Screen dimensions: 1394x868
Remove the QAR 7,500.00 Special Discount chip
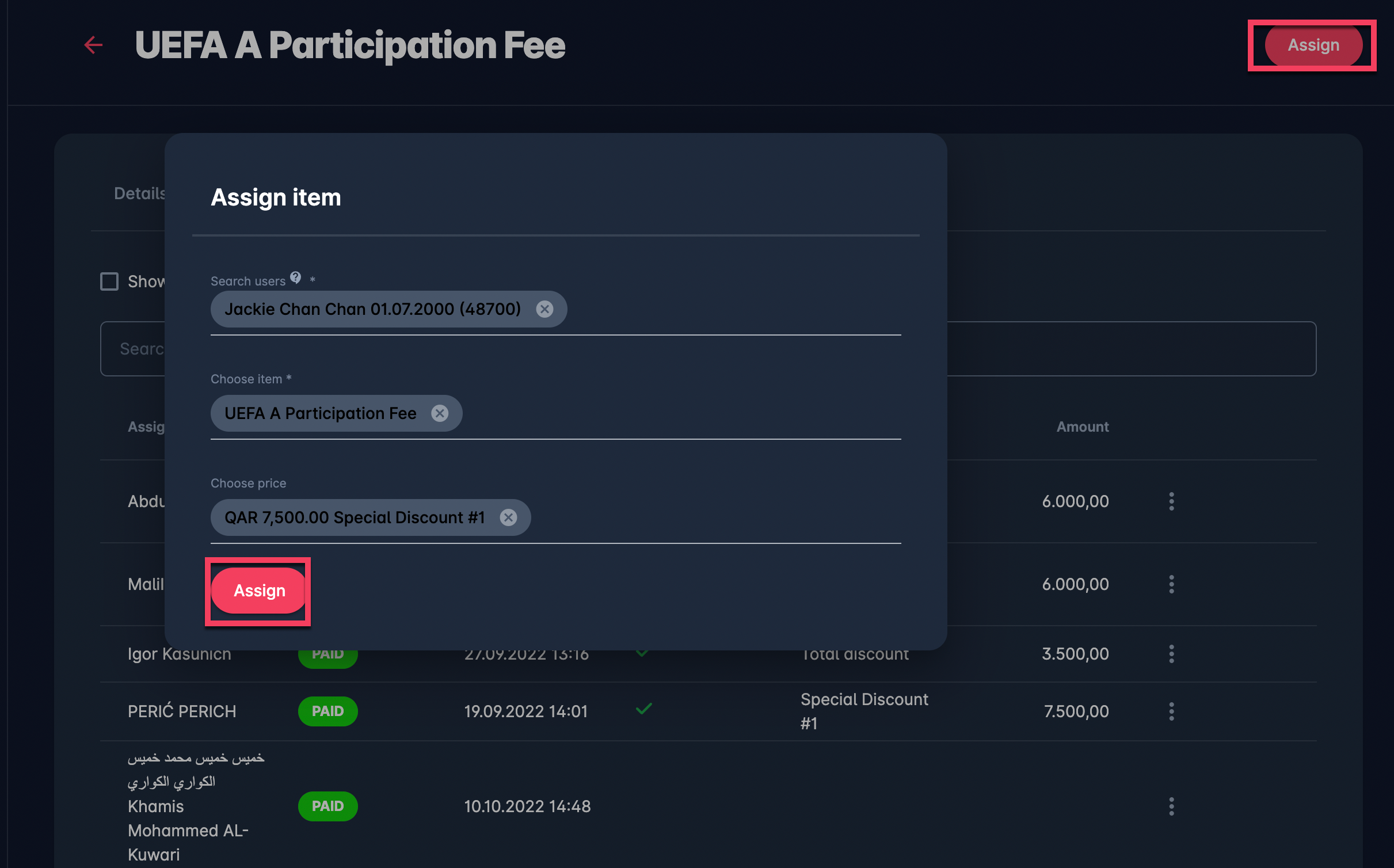pyautogui.click(x=508, y=517)
